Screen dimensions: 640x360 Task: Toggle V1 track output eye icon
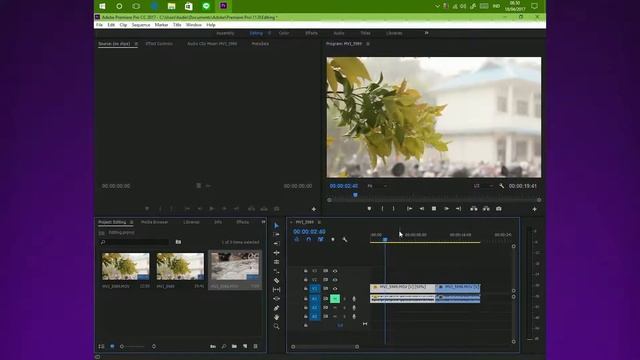(335, 289)
